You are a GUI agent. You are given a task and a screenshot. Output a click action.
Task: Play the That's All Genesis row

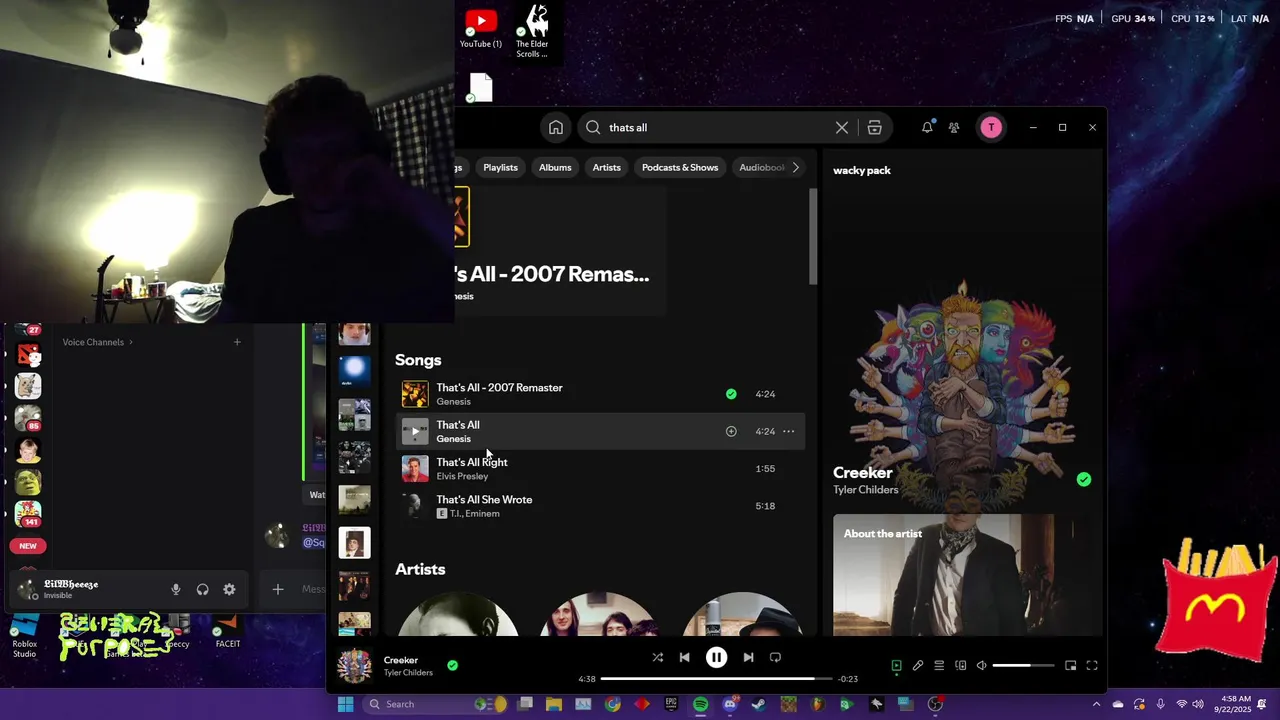pyautogui.click(x=415, y=431)
